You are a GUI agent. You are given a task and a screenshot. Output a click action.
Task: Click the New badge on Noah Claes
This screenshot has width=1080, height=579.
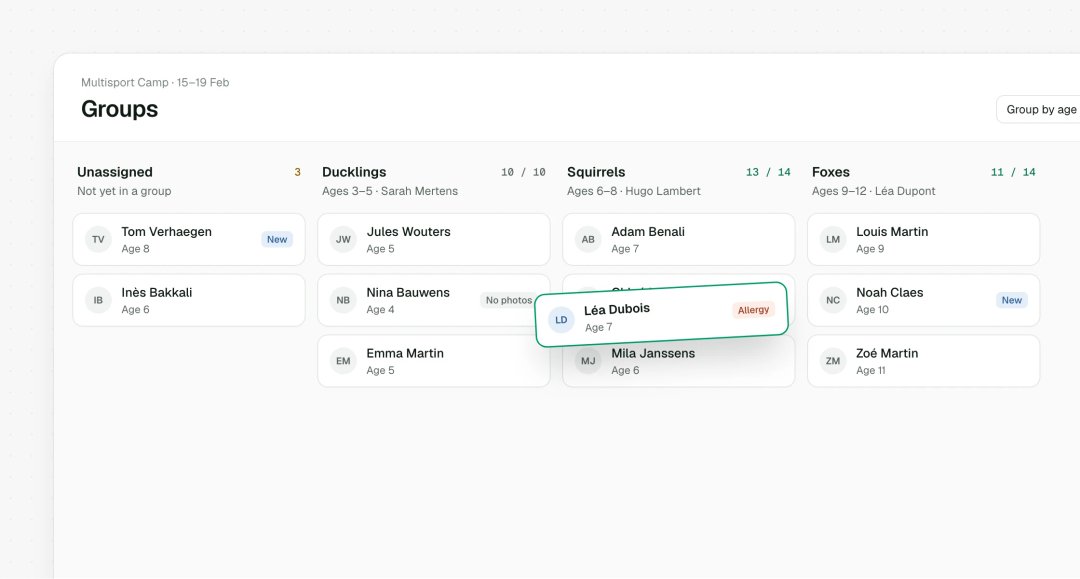click(1012, 300)
